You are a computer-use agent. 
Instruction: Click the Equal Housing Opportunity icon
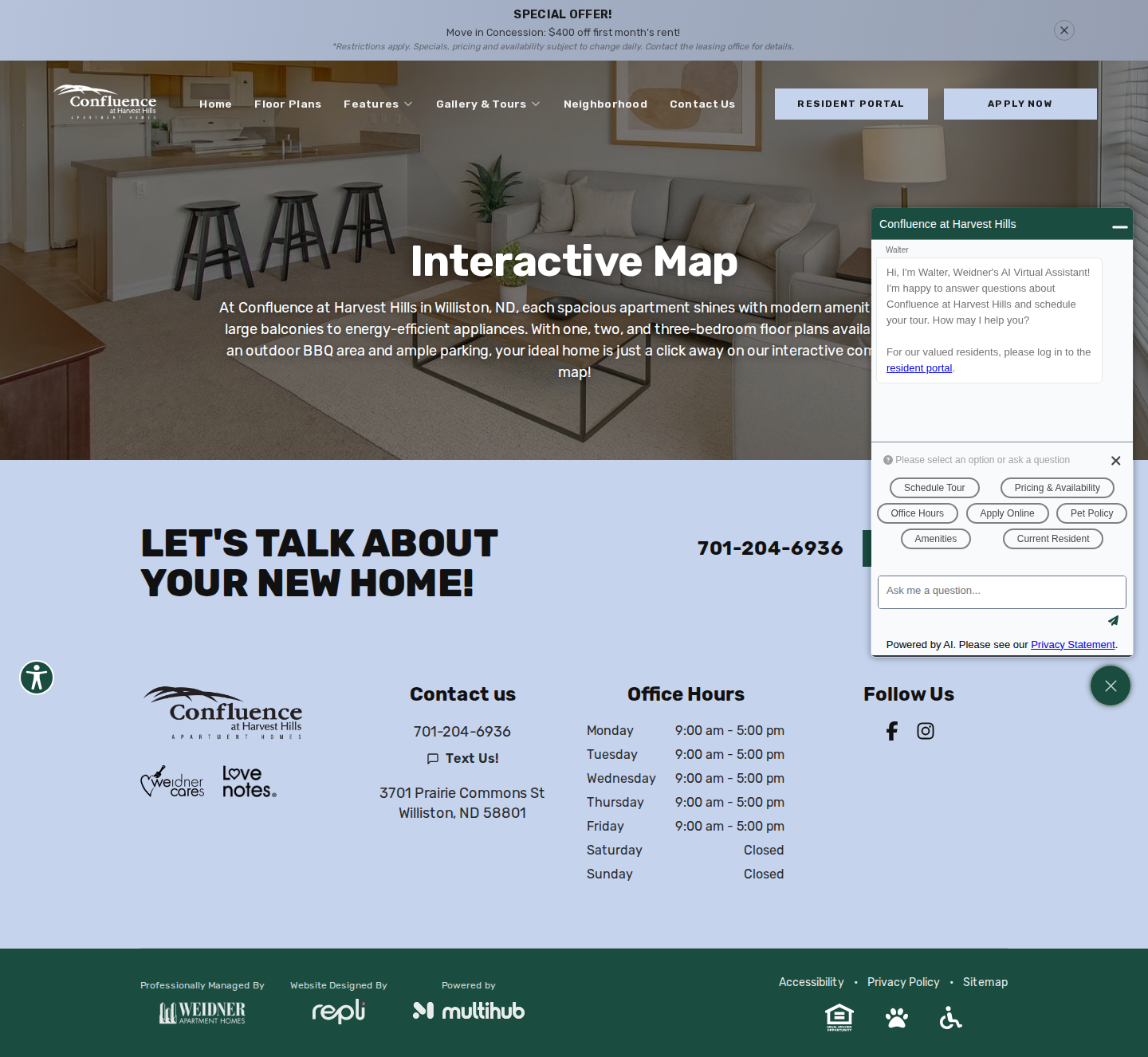pos(839,1018)
